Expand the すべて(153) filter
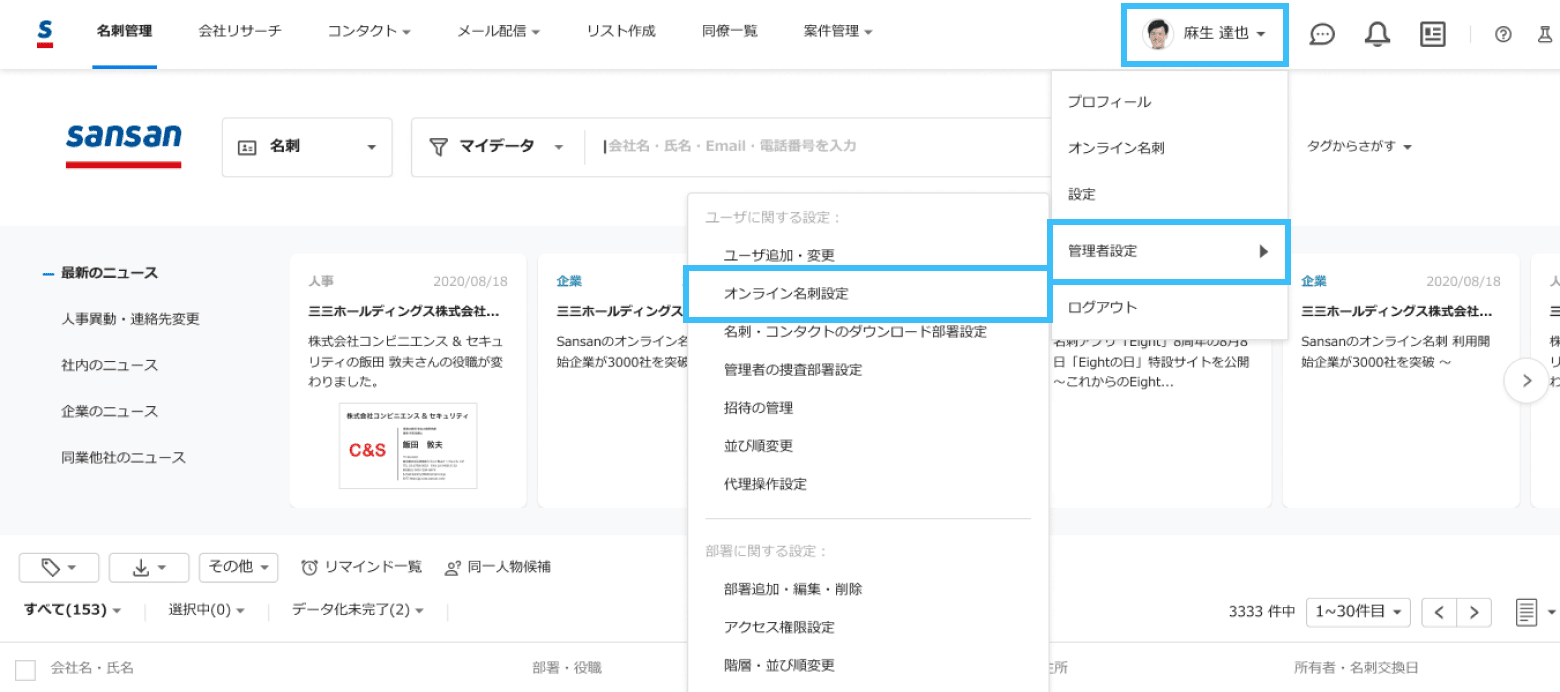The width and height of the screenshot is (1560, 692). (x=73, y=610)
